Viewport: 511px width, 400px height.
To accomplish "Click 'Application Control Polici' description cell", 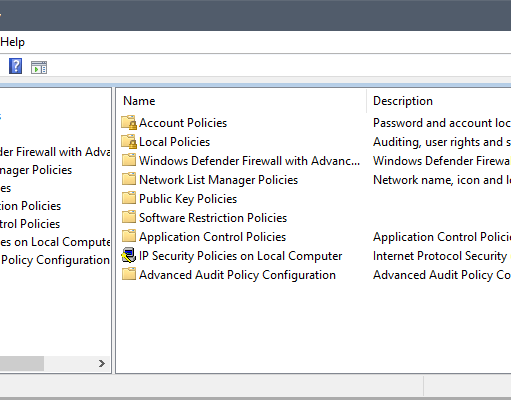I will click(x=442, y=237).
